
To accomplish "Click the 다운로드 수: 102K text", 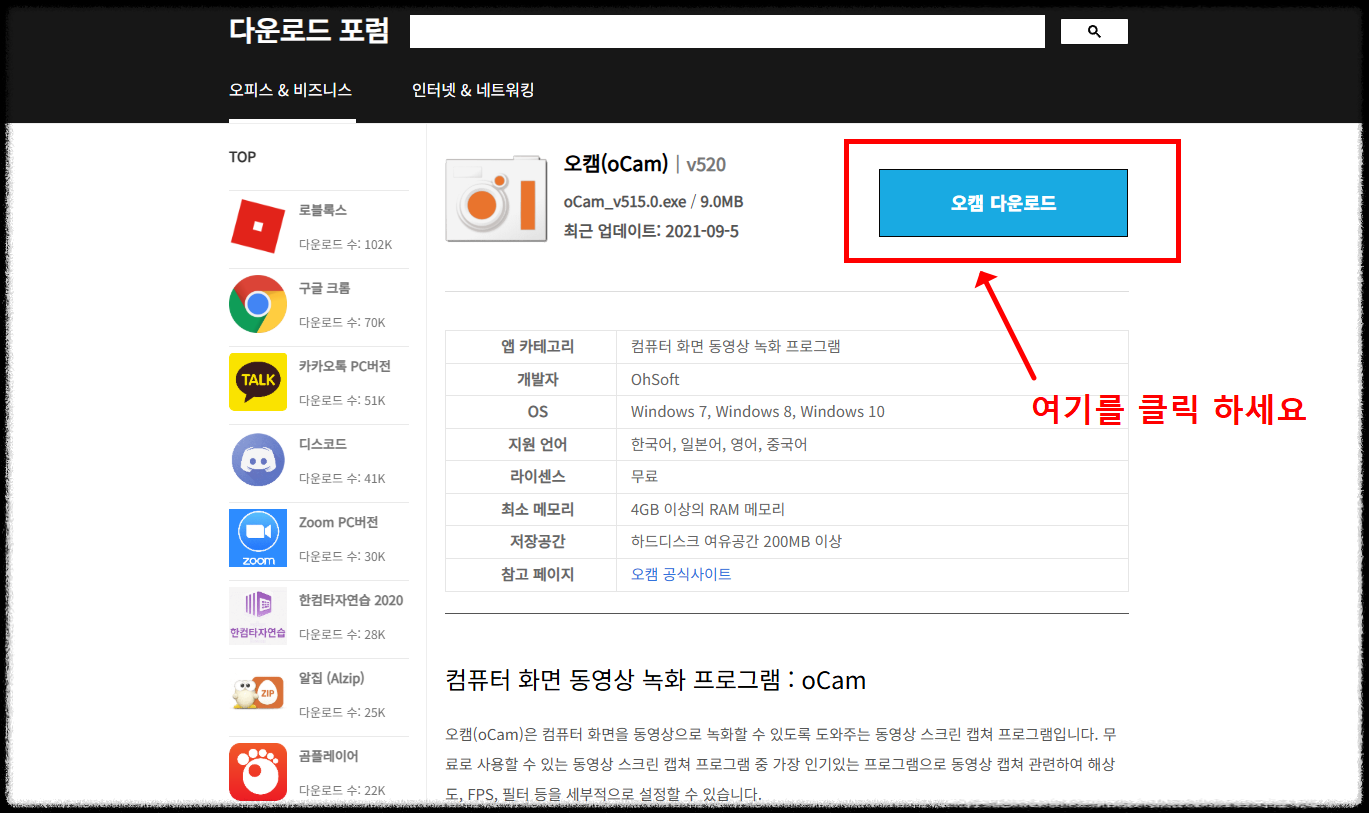I will (346, 244).
